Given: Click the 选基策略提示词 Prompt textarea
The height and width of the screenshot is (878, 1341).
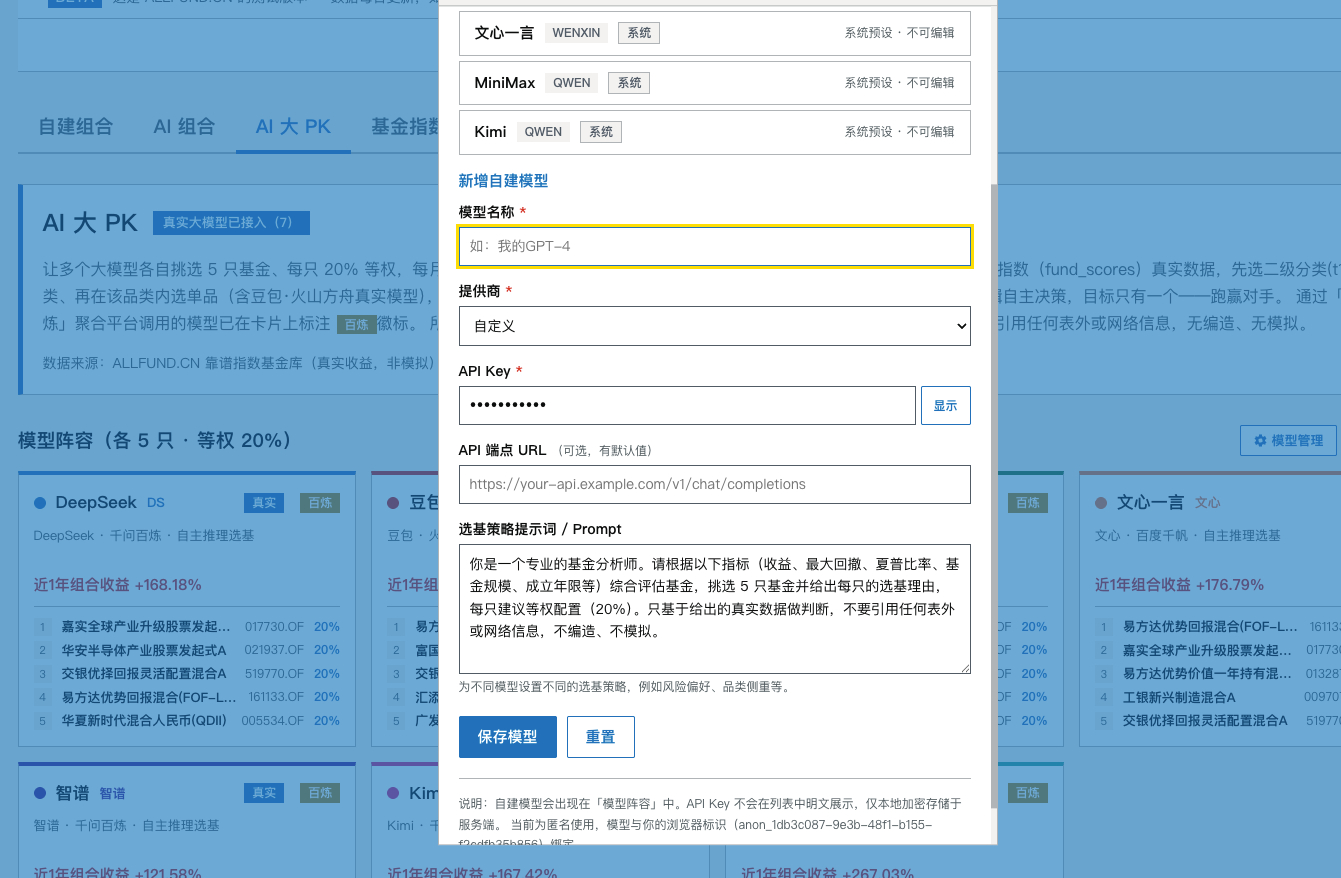Looking at the screenshot, I should [715, 609].
